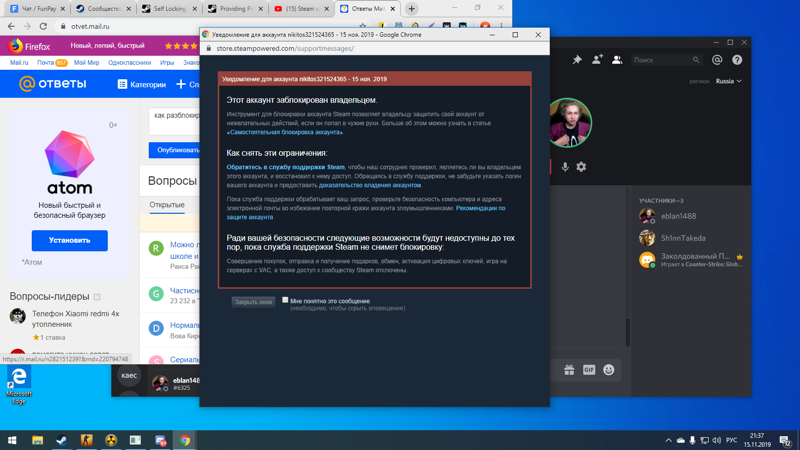This screenshot has height=450, width=800.
Task: Open 'Мой Мир' portal link
Action: click(x=86, y=63)
